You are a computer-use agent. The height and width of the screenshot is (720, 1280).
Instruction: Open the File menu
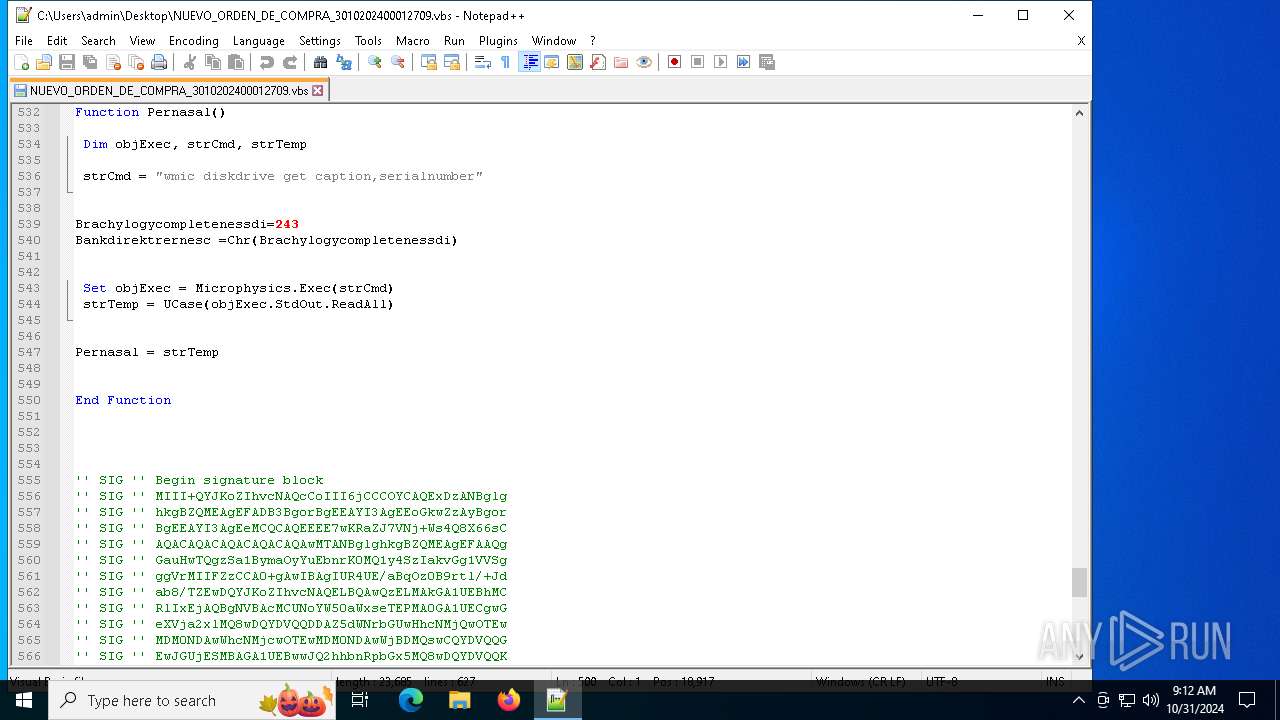pos(24,41)
